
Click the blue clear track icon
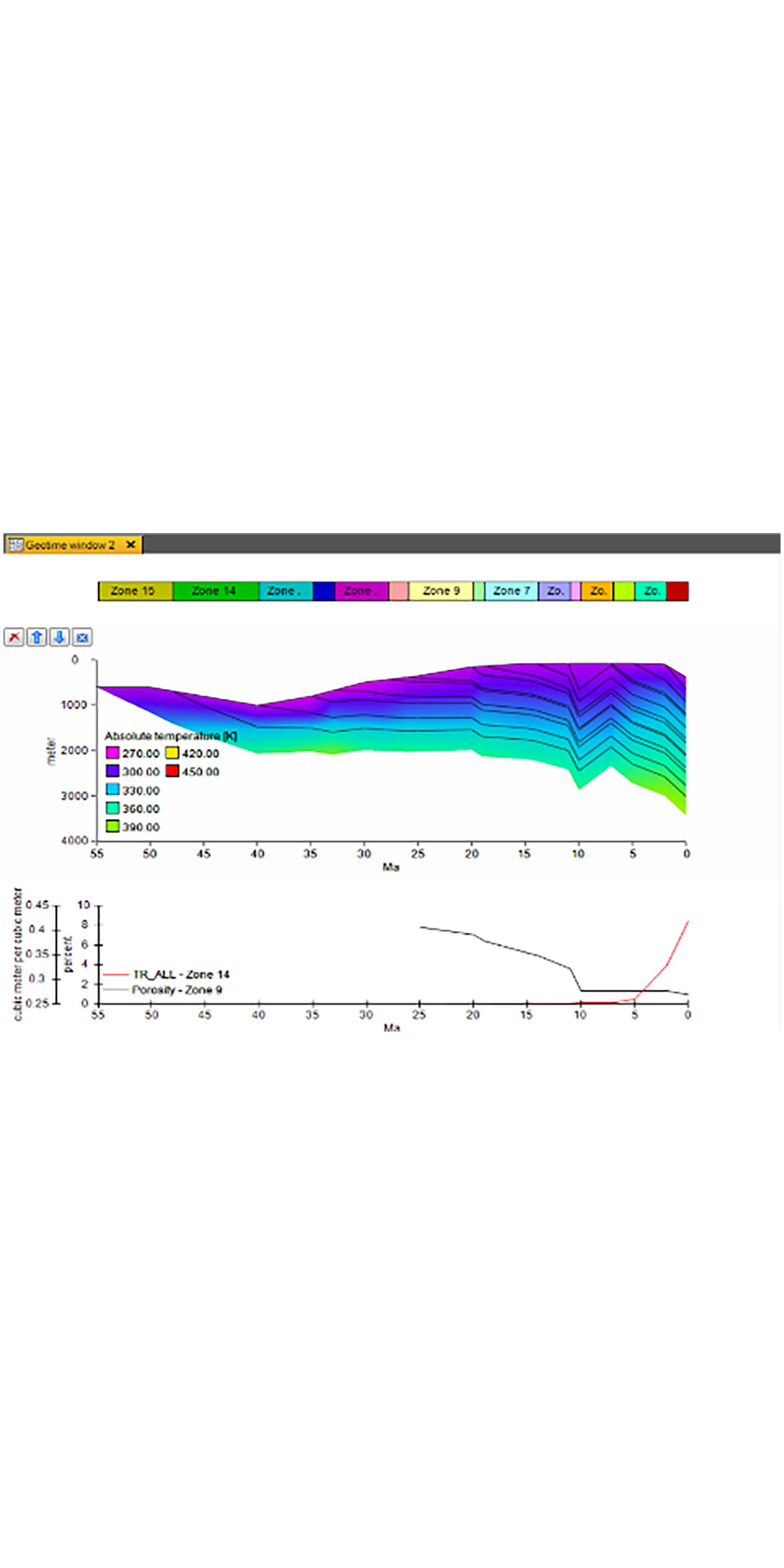82,637
